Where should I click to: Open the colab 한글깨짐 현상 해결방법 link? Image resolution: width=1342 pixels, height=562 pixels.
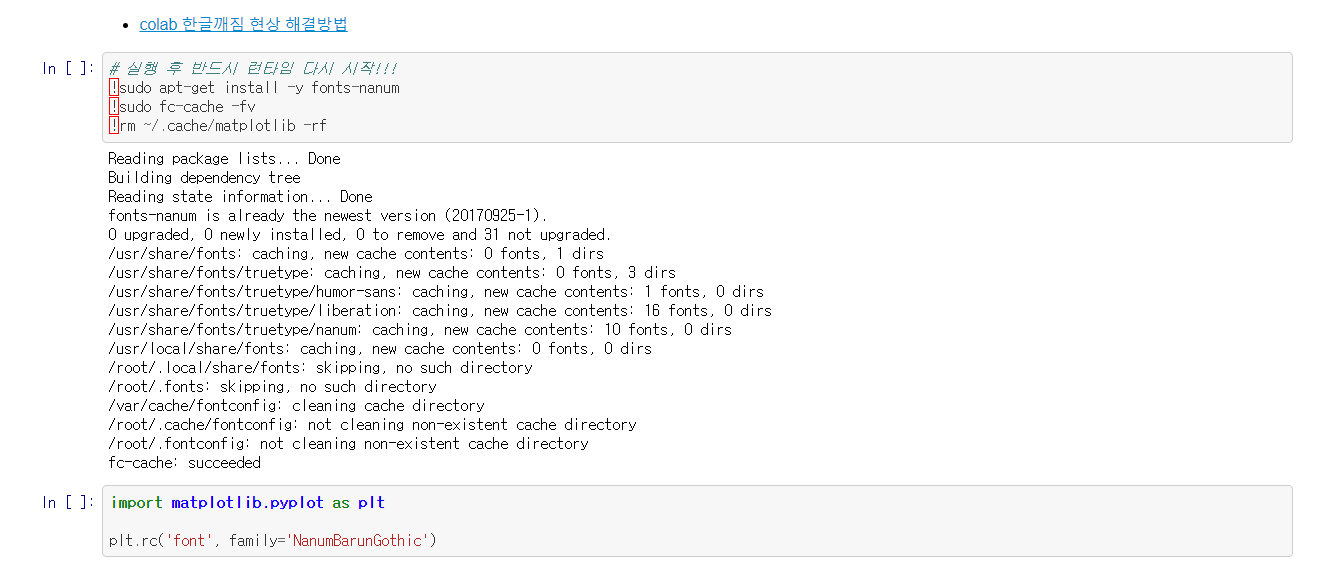pyautogui.click(x=243, y=24)
